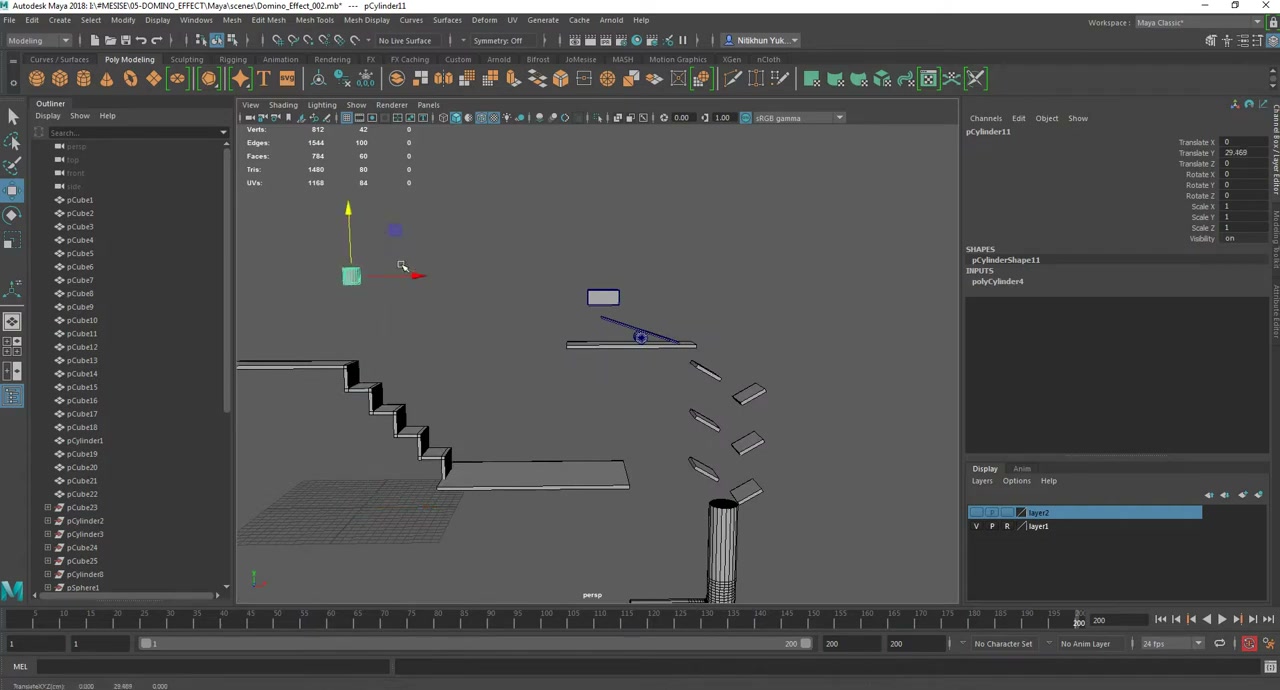Click the Symmetry: Off button
Viewport: 1280px width, 690px height.
(497, 40)
